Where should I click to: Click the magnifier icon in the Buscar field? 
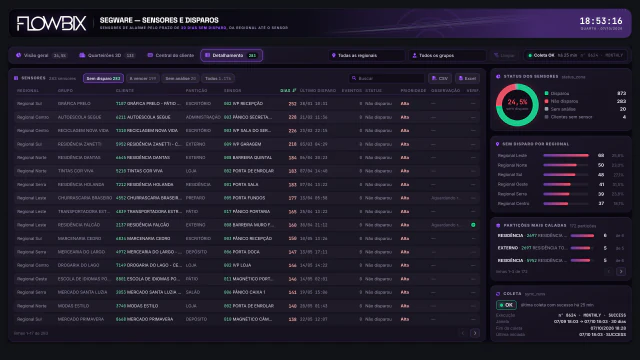coord(354,78)
